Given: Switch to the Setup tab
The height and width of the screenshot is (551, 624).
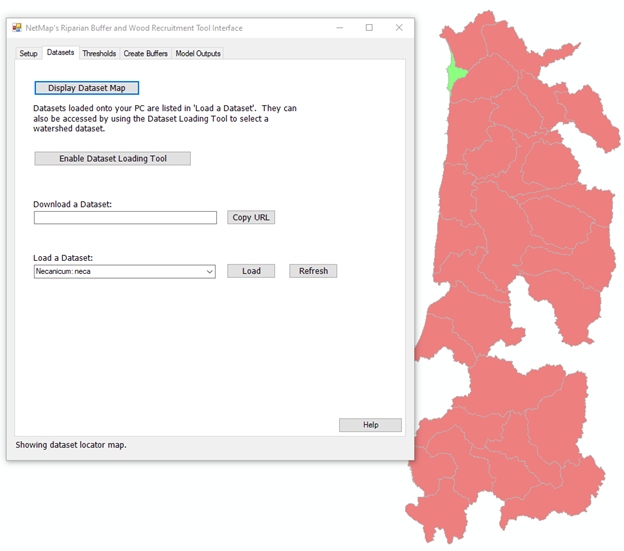Looking at the screenshot, I should (x=28, y=53).
